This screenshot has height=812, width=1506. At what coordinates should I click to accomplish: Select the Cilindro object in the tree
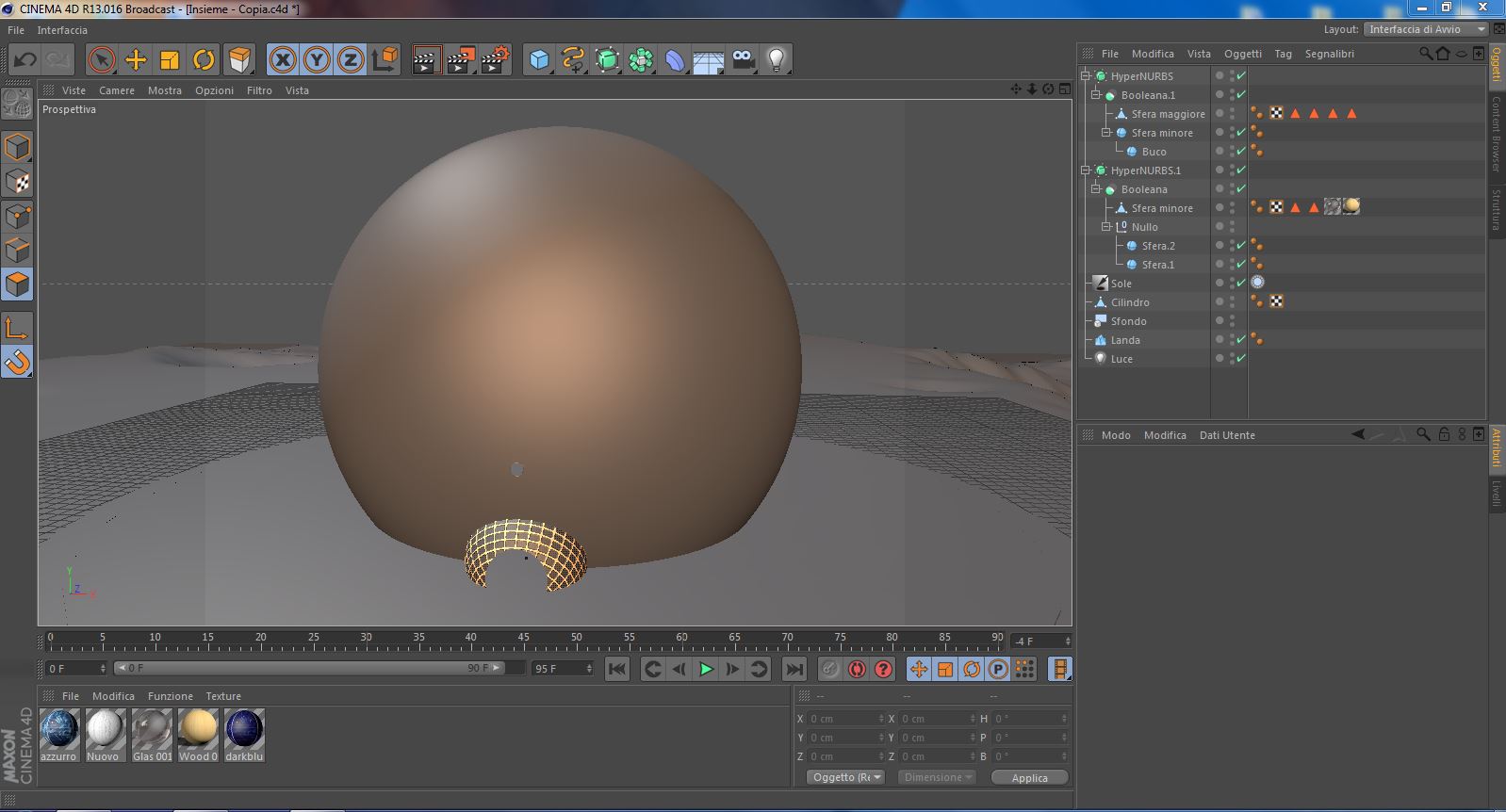[x=1129, y=302]
